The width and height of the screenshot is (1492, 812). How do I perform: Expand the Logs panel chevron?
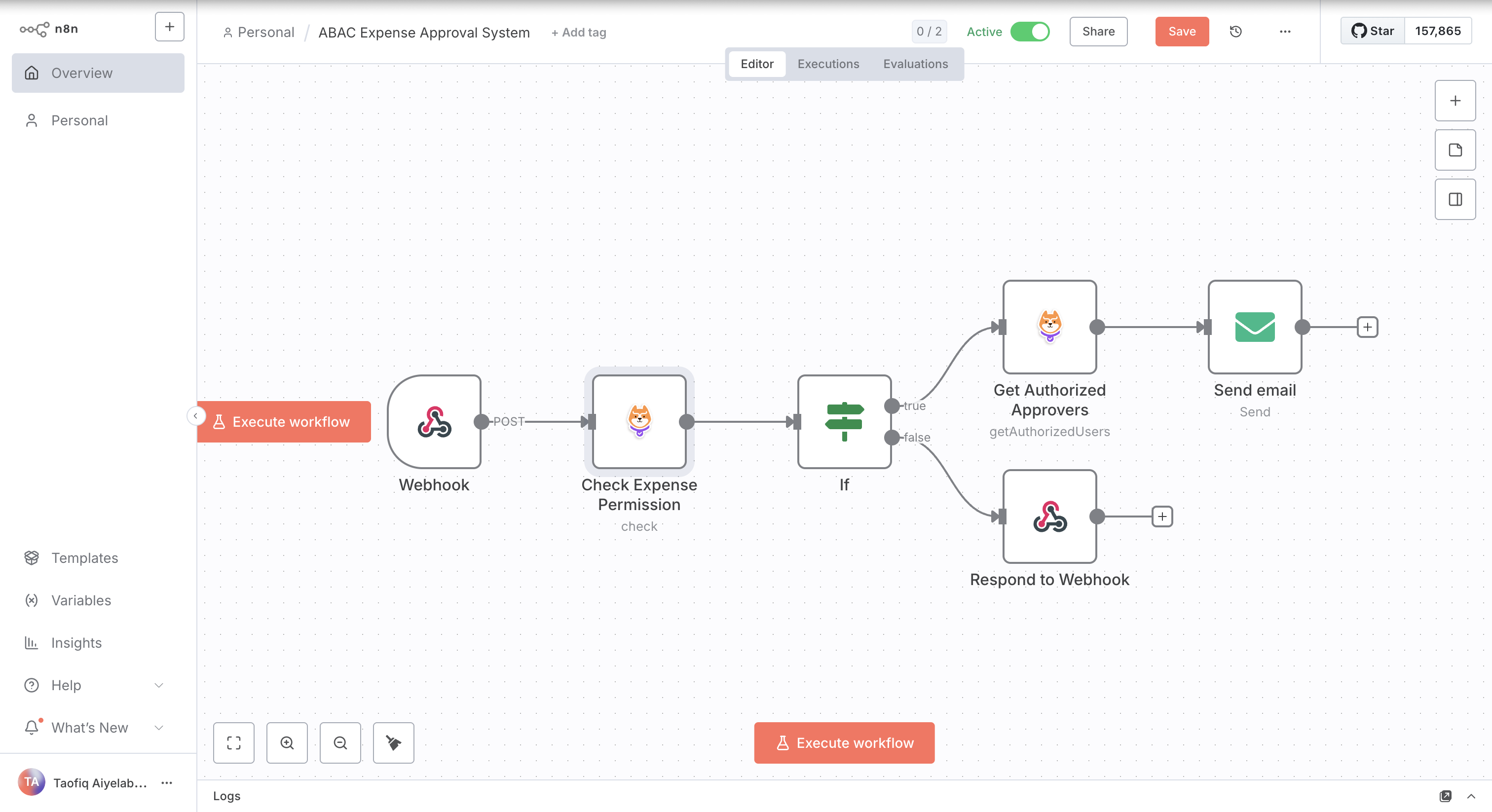(x=1471, y=796)
